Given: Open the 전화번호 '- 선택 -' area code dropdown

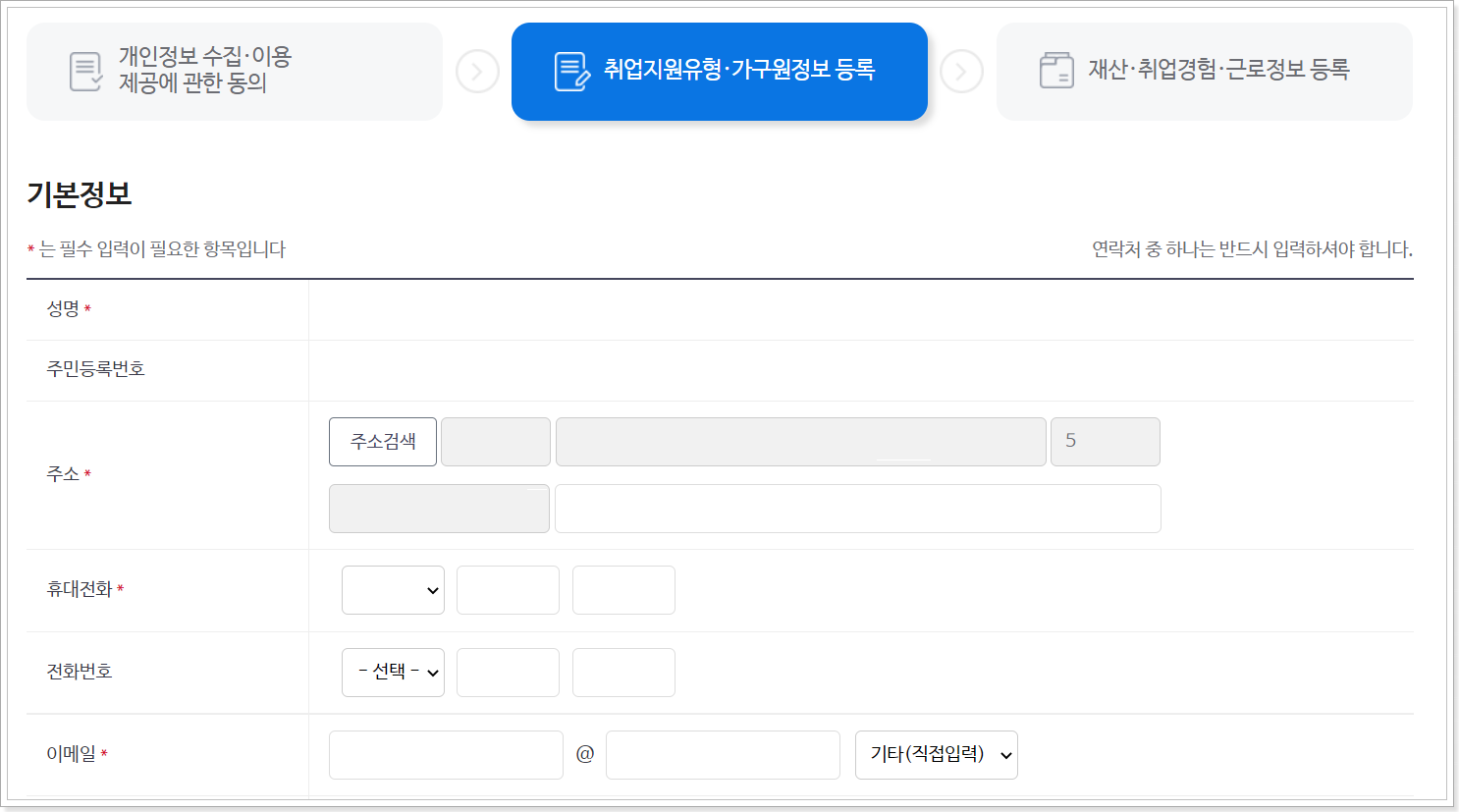Looking at the screenshot, I should 393,672.
